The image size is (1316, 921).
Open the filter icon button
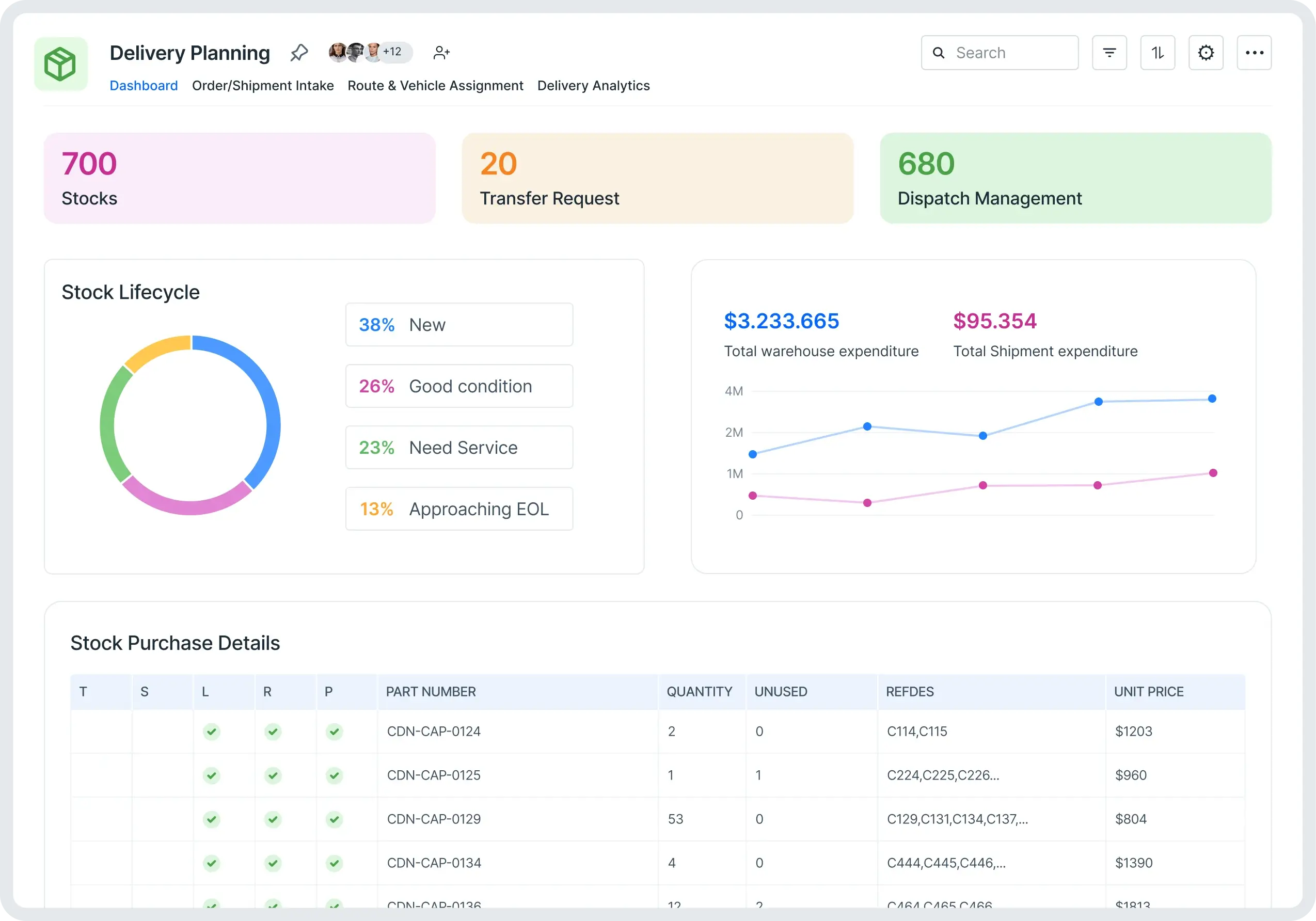(x=1109, y=53)
